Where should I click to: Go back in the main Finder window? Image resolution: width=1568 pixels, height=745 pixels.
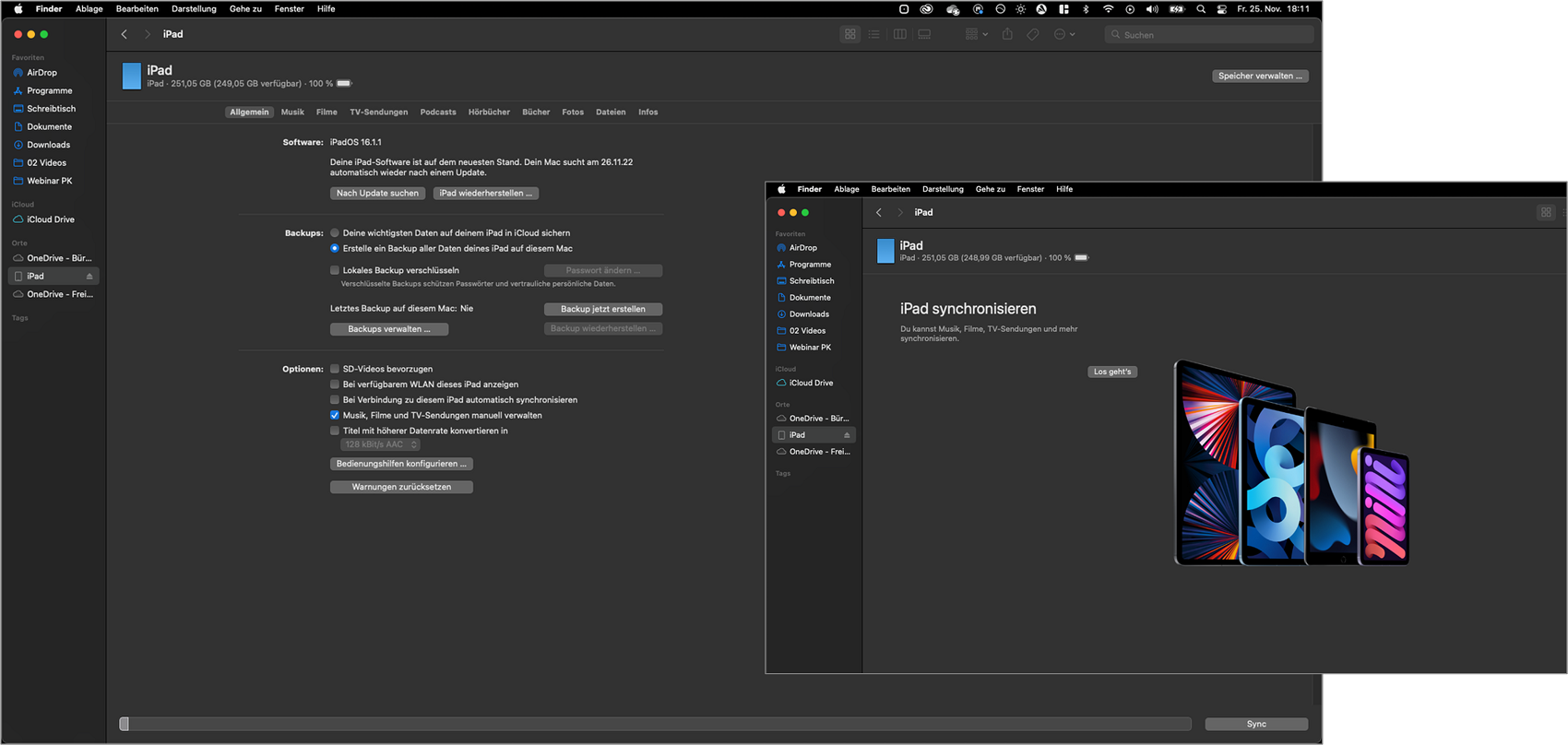click(125, 34)
